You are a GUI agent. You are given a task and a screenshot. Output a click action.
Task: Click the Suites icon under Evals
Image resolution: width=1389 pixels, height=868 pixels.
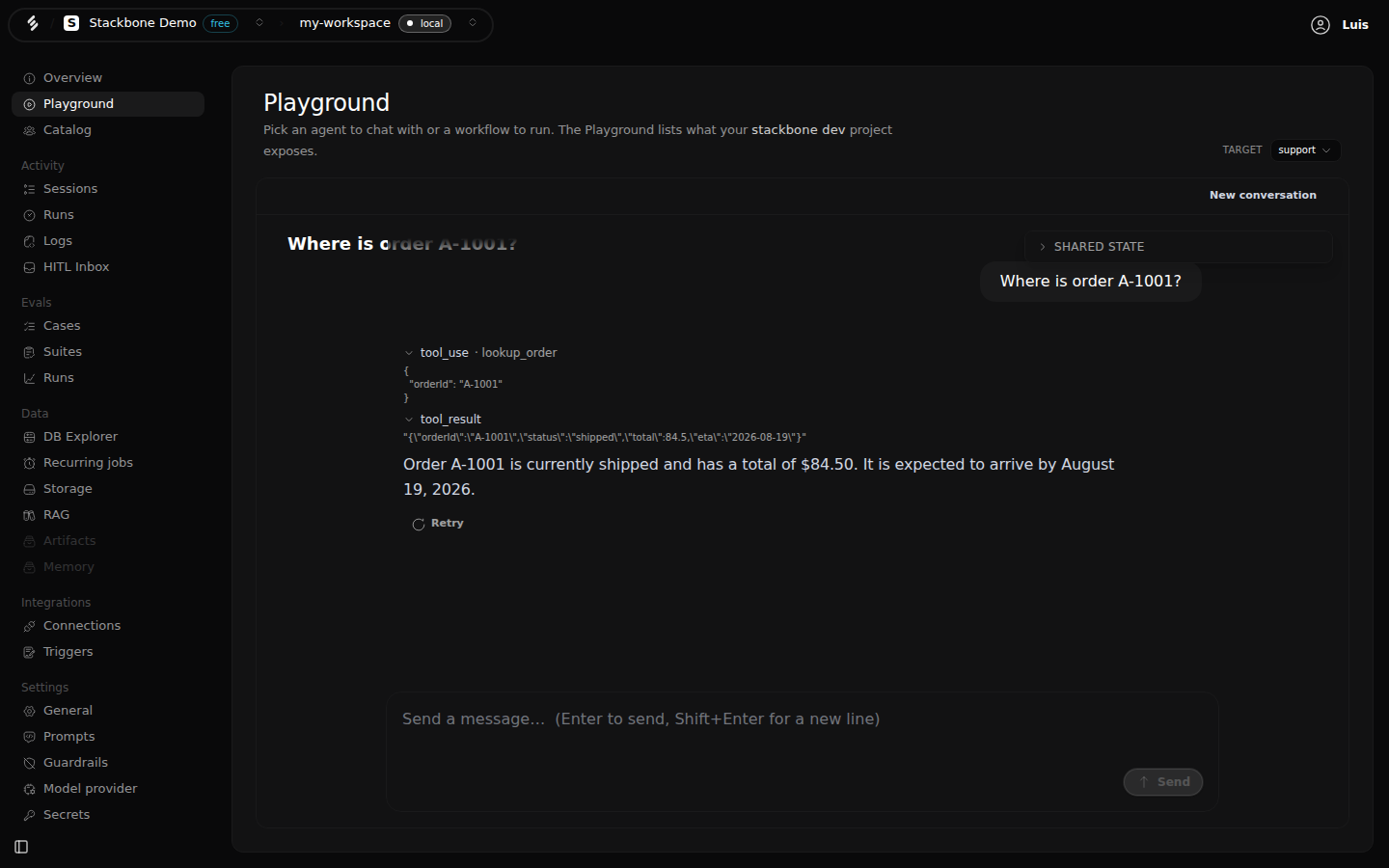[29, 352]
